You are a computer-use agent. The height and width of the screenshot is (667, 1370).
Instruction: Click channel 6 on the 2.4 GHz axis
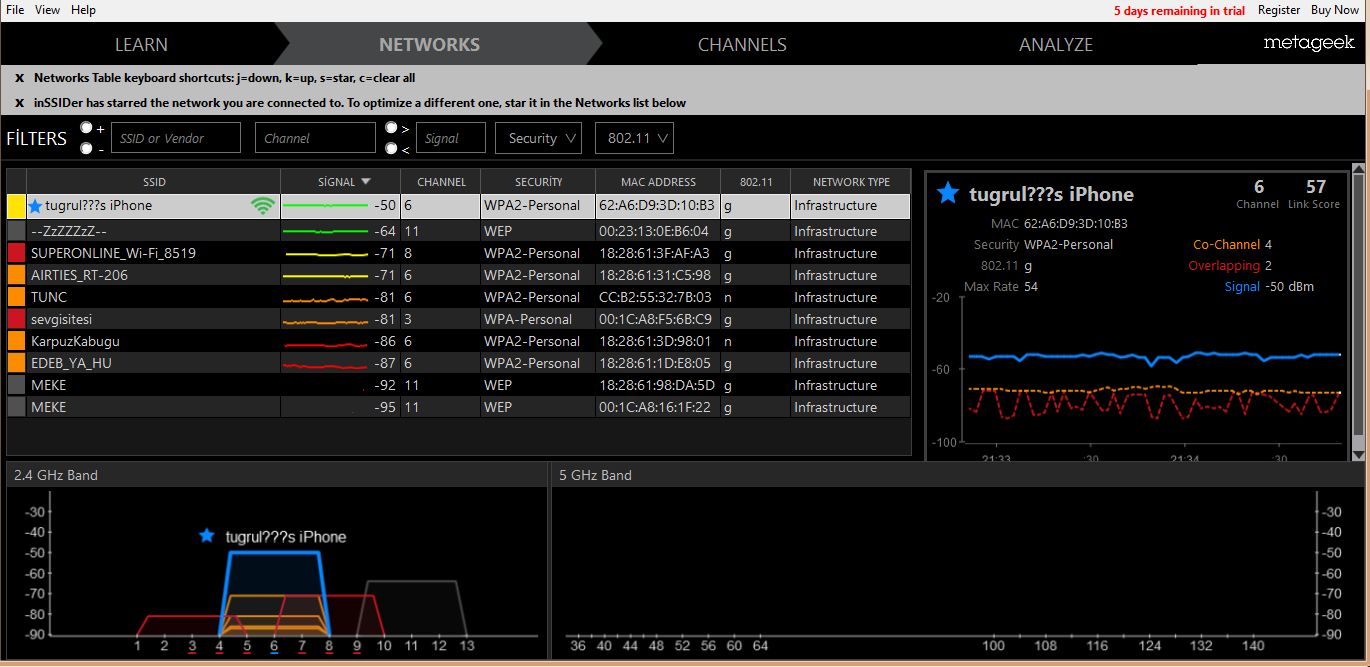(274, 646)
